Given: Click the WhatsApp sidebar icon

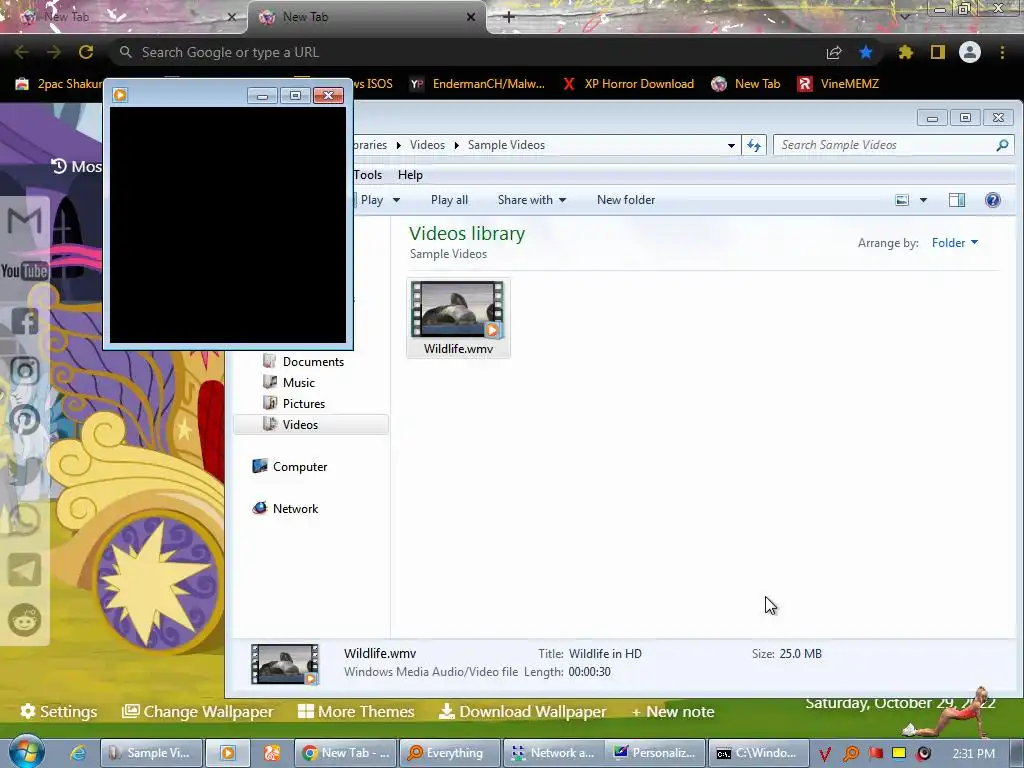Looking at the screenshot, I should [x=25, y=520].
